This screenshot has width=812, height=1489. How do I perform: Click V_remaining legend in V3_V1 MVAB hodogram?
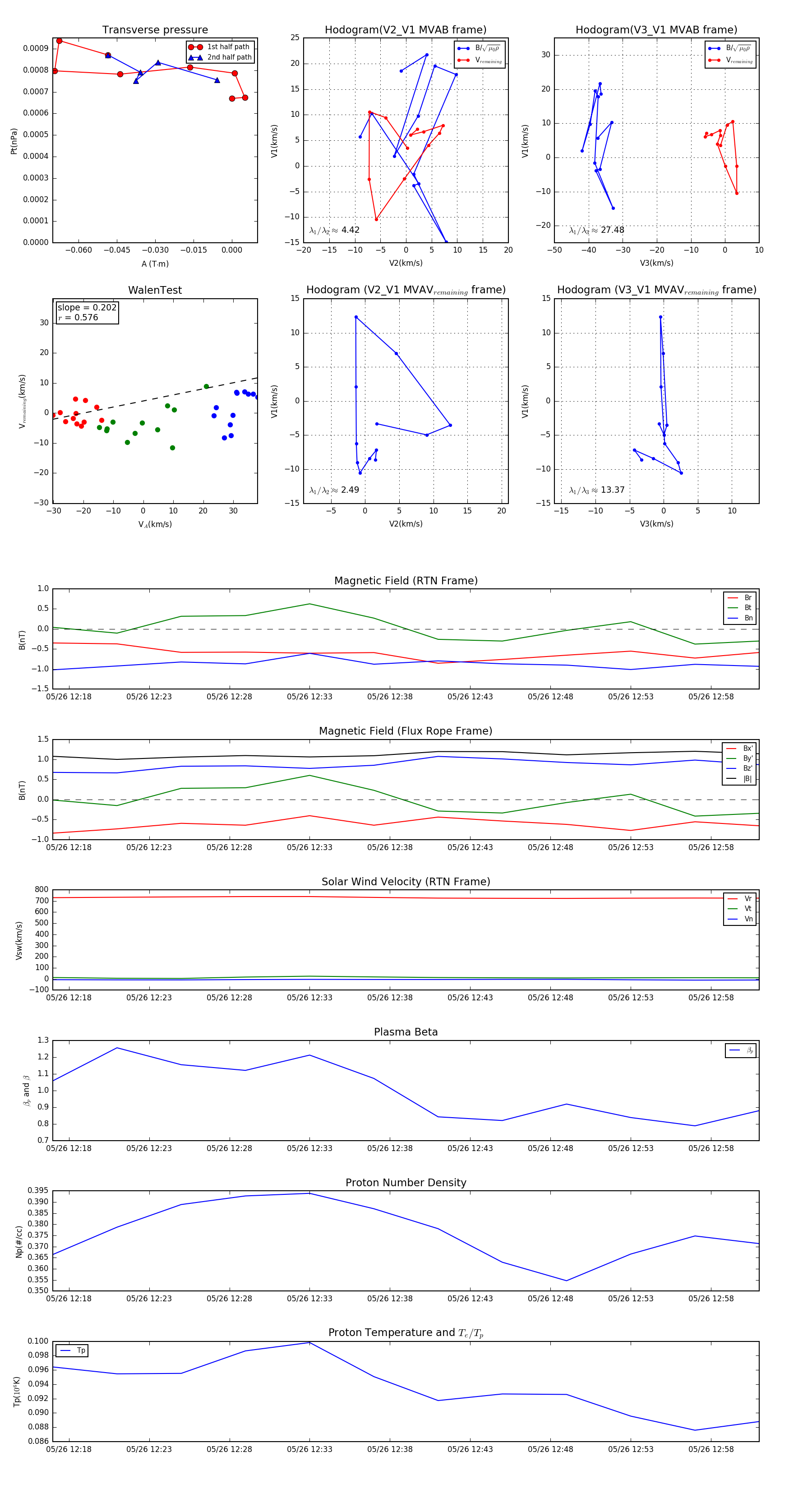click(x=730, y=60)
